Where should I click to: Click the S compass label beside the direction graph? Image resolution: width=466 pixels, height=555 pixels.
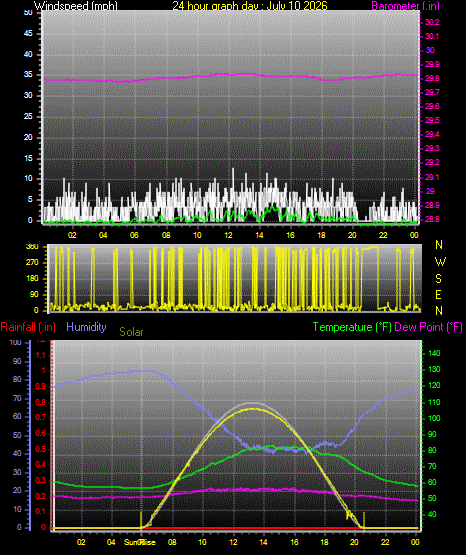click(438, 279)
